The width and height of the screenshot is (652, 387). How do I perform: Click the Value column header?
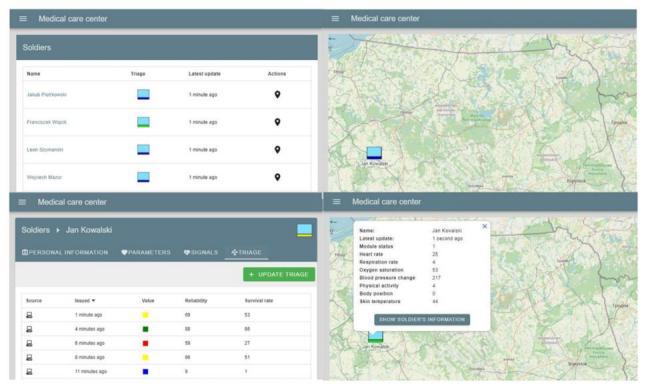click(148, 301)
